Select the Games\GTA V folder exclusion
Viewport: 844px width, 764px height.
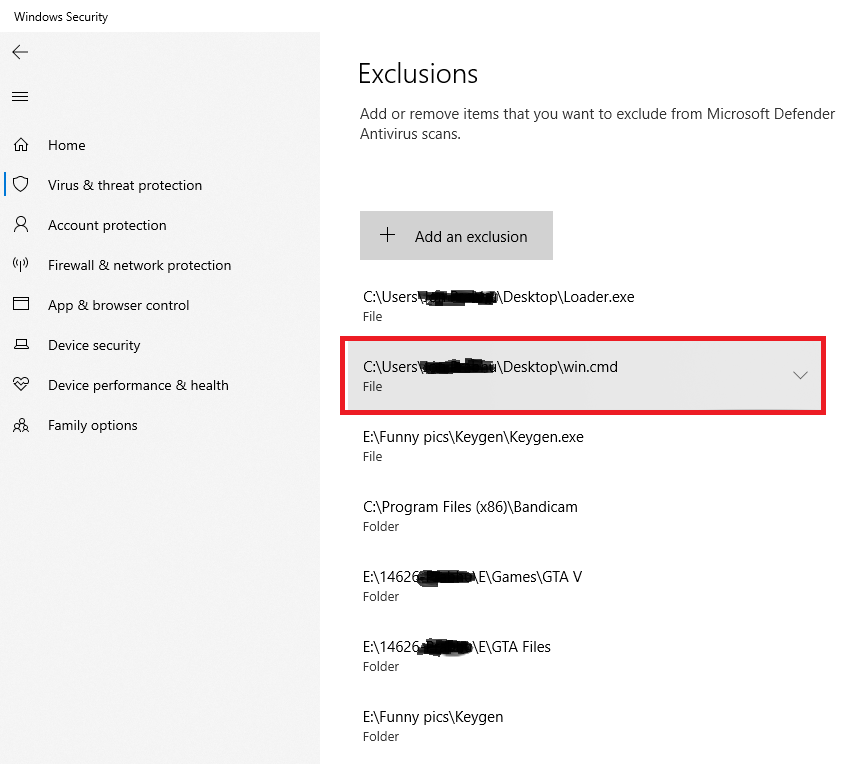pos(583,585)
